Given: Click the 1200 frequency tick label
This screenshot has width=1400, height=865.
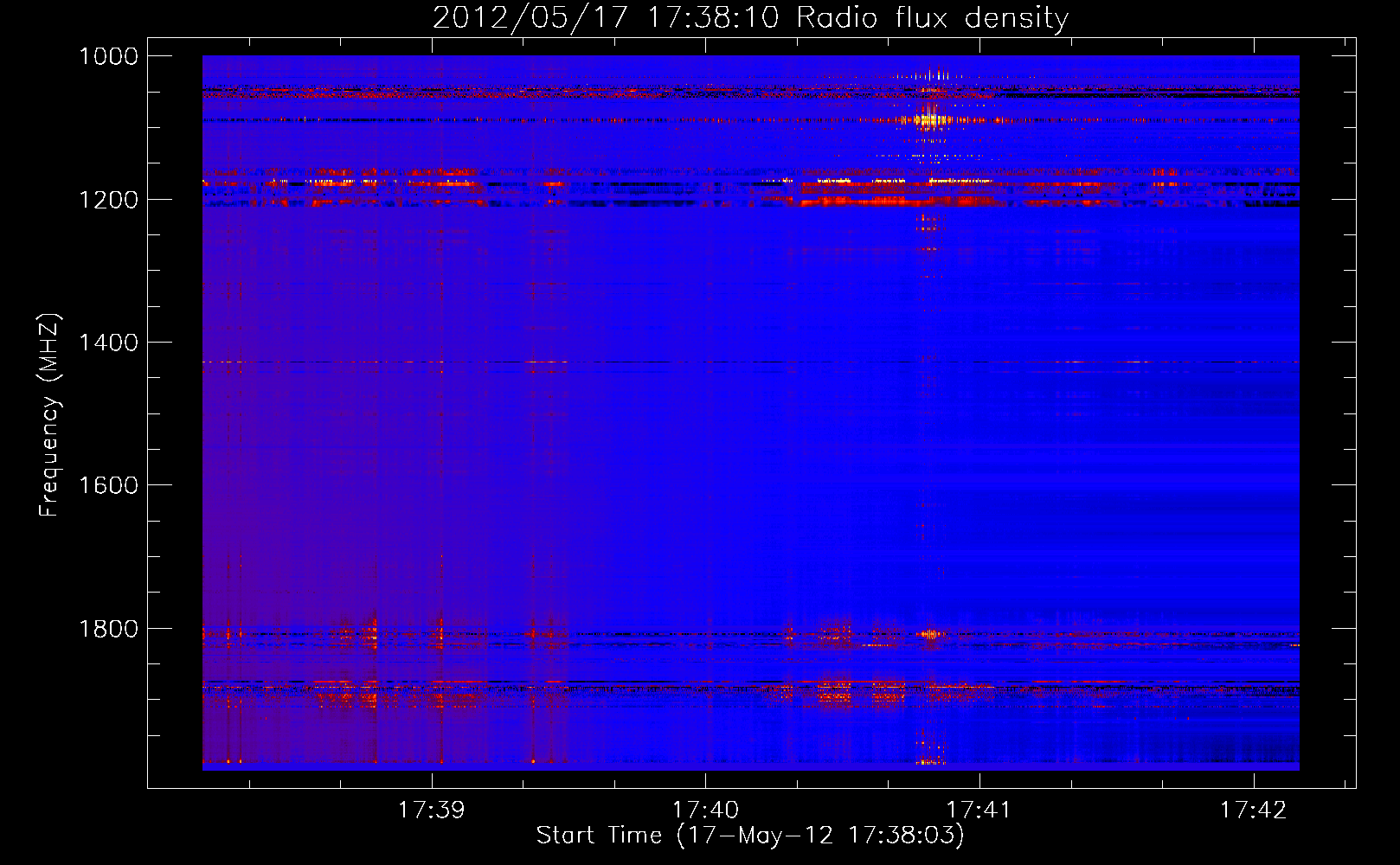Looking at the screenshot, I should [x=108, y=200].
